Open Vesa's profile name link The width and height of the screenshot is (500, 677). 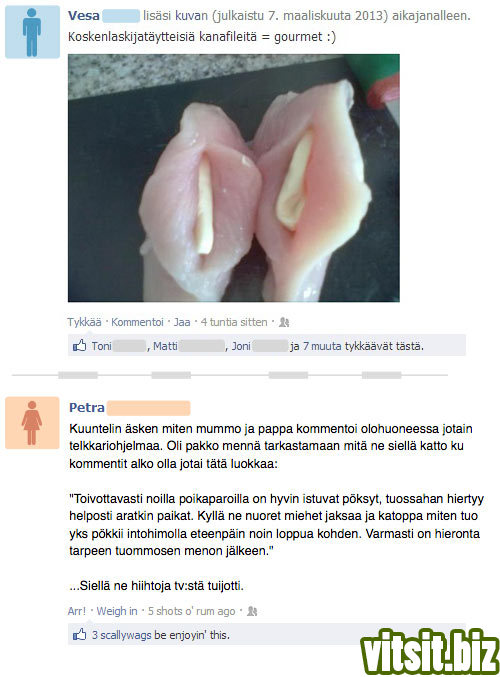pos(84,16)
